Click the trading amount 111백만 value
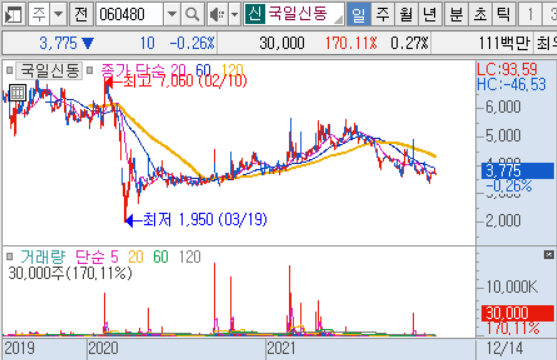Image resolution: width=557 pixels, height=360 pixels. [504, 43]
